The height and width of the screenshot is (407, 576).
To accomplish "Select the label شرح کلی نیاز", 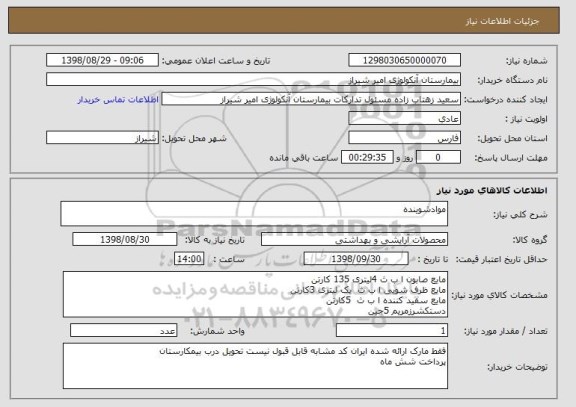I will pos(520,215).
